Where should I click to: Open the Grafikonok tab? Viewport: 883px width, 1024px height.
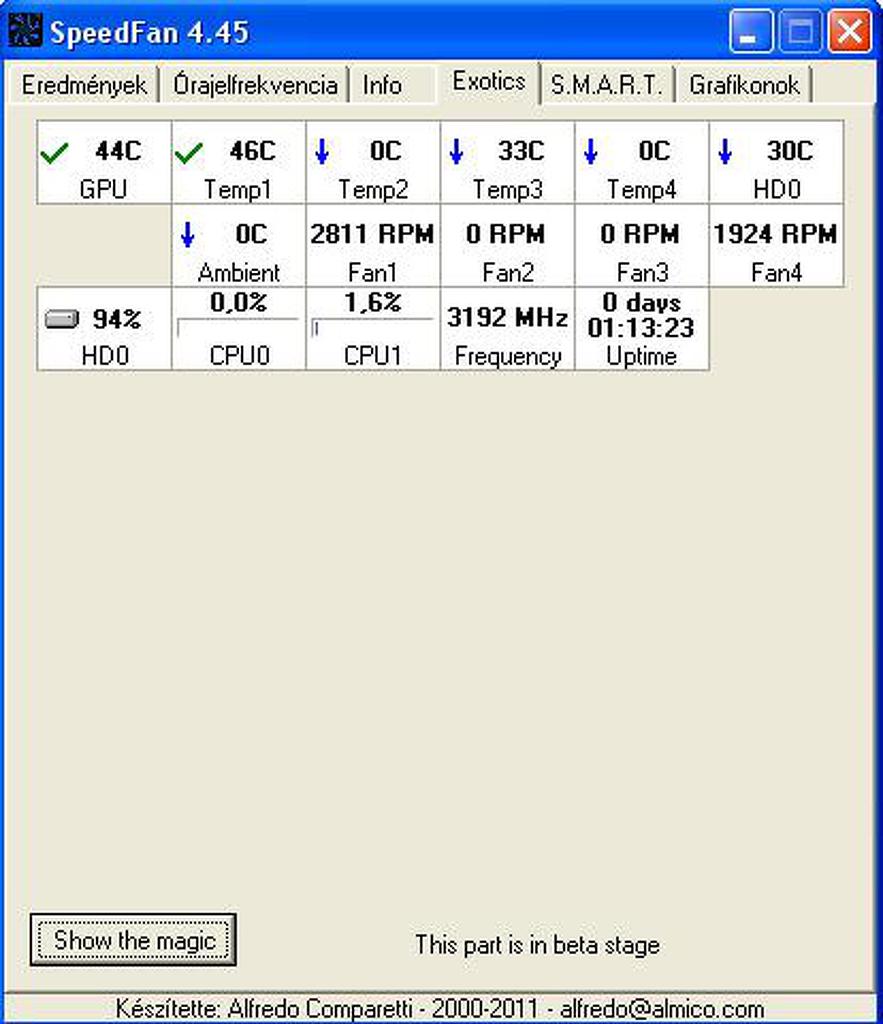click(744, 85)
